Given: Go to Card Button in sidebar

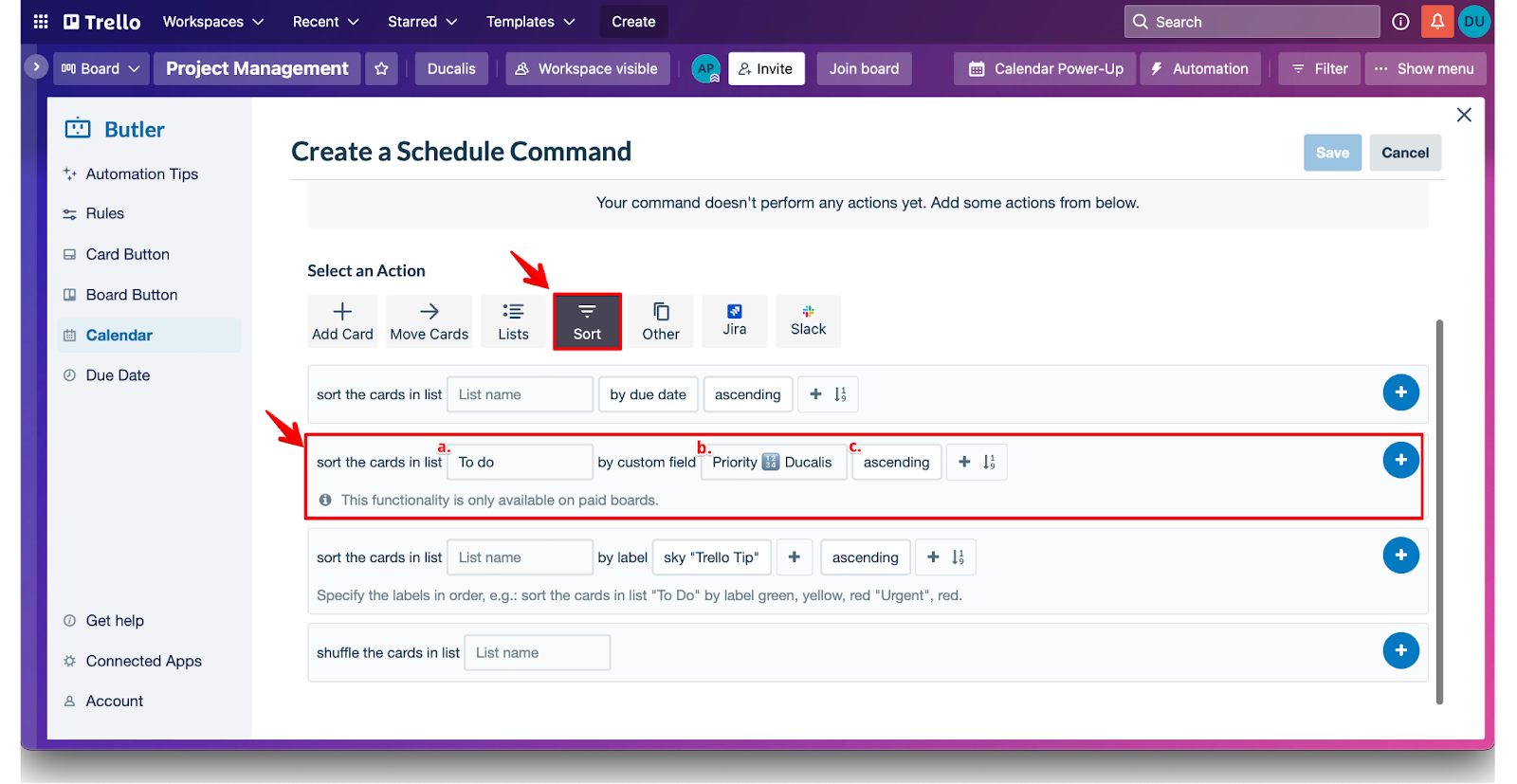Looking at the screenshot, I should click(127, 254).
